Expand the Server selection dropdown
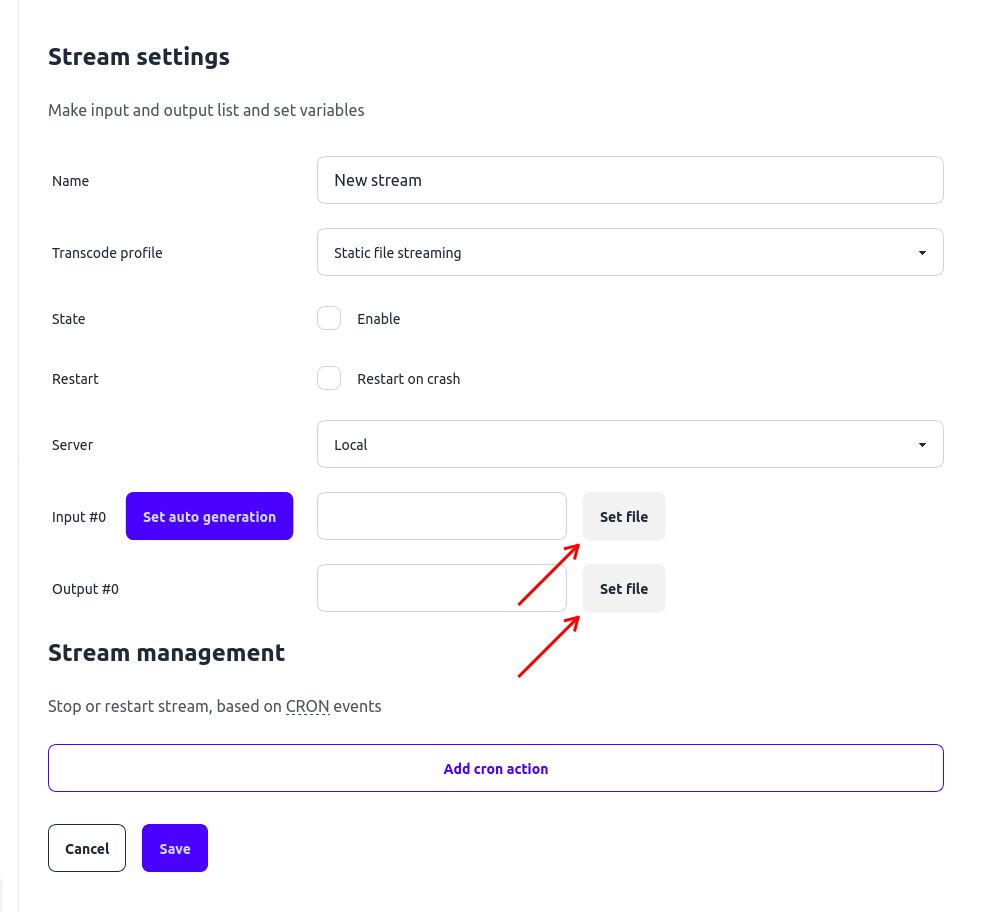 coord(630,444)
